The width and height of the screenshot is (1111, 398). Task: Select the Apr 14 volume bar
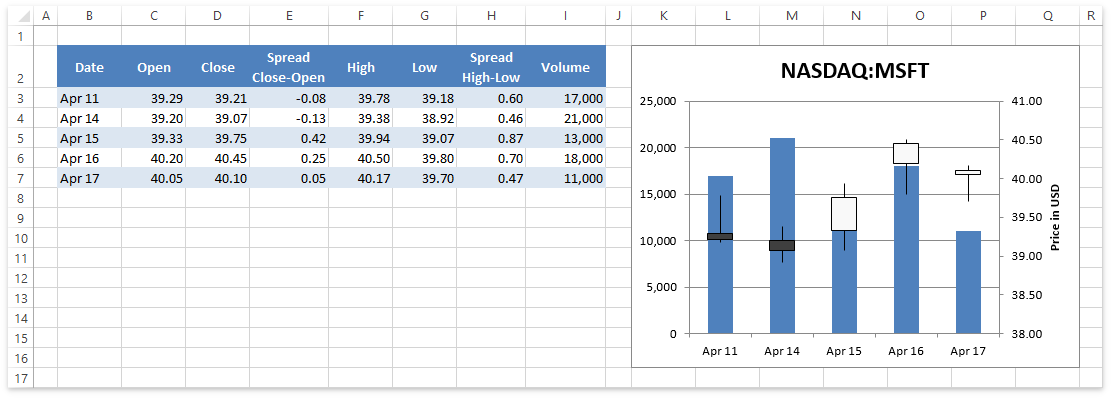tap(782, 235)
